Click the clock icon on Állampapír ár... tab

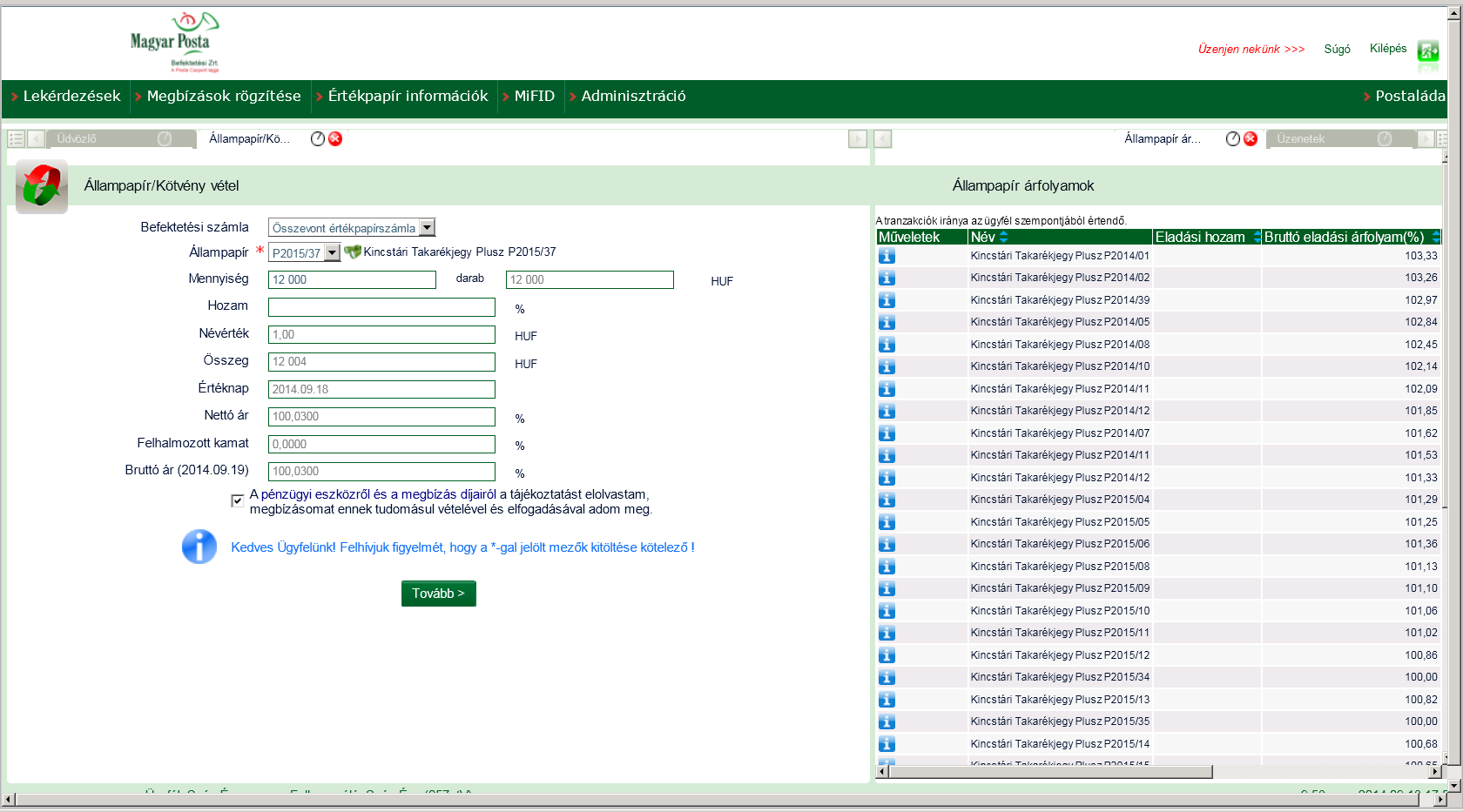1233,138
